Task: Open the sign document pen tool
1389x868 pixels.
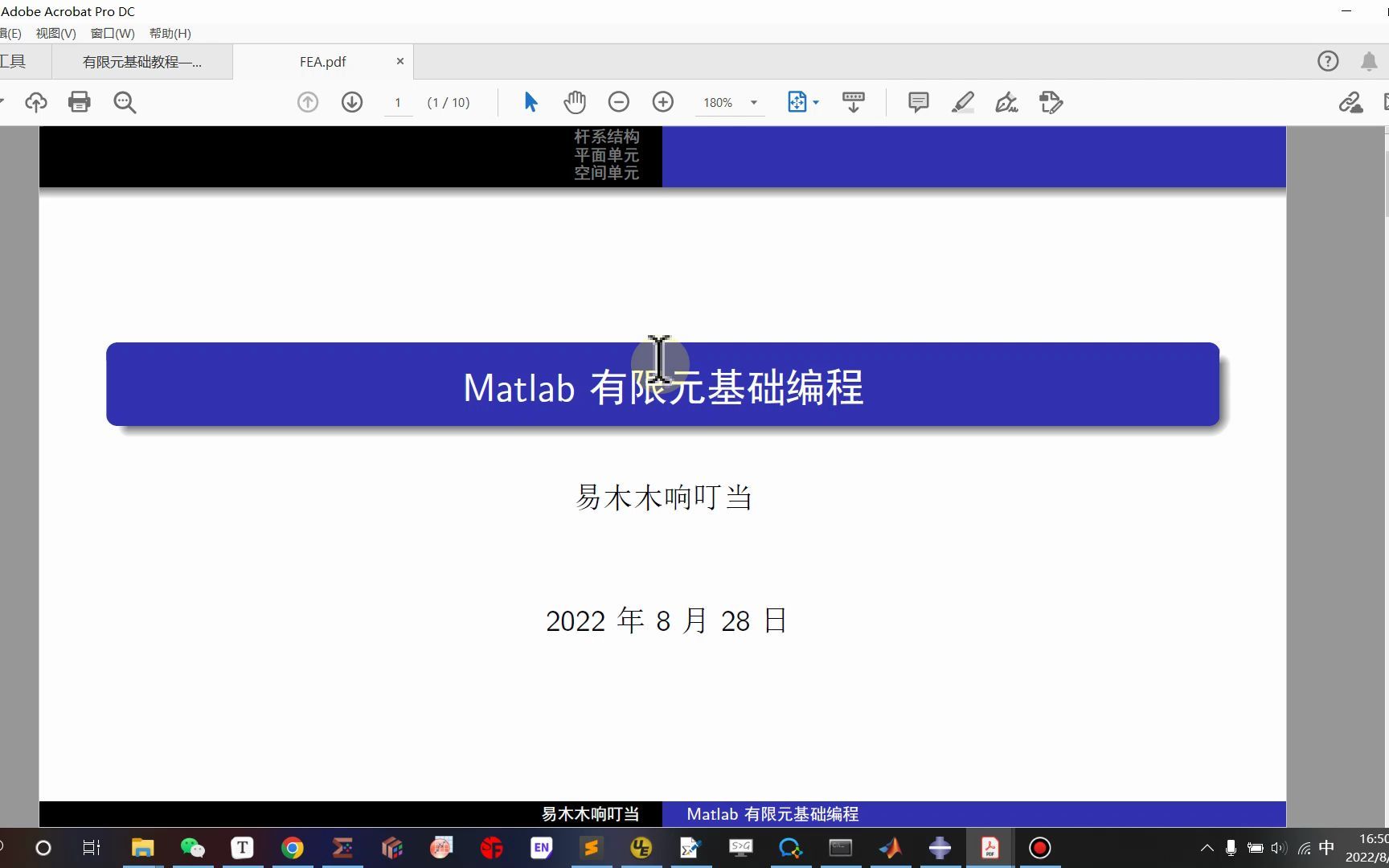Action: (1006, 102)
